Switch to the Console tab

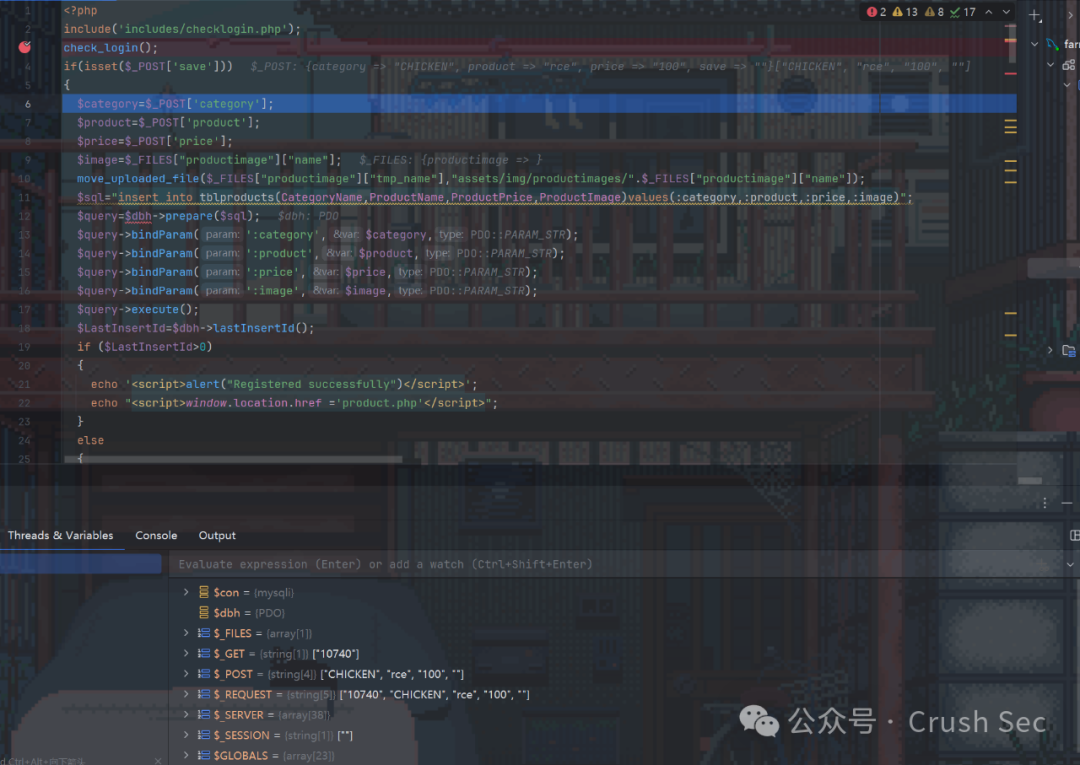[156, 535]
